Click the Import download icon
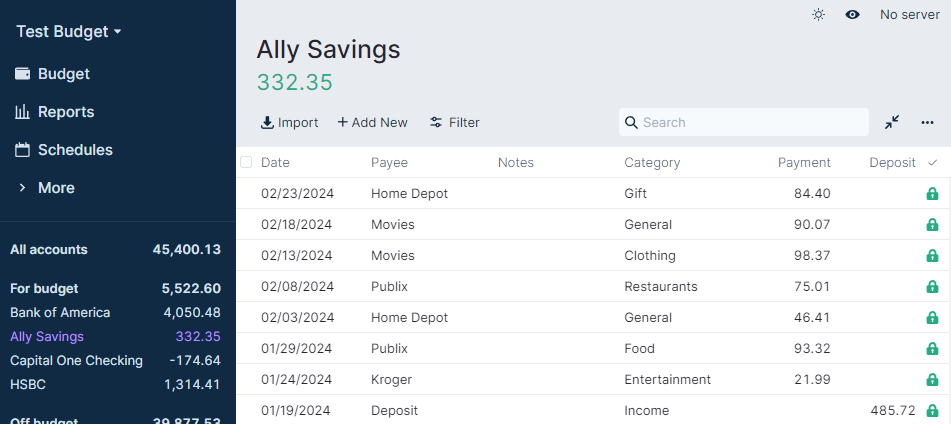 [x=267, y=123]
